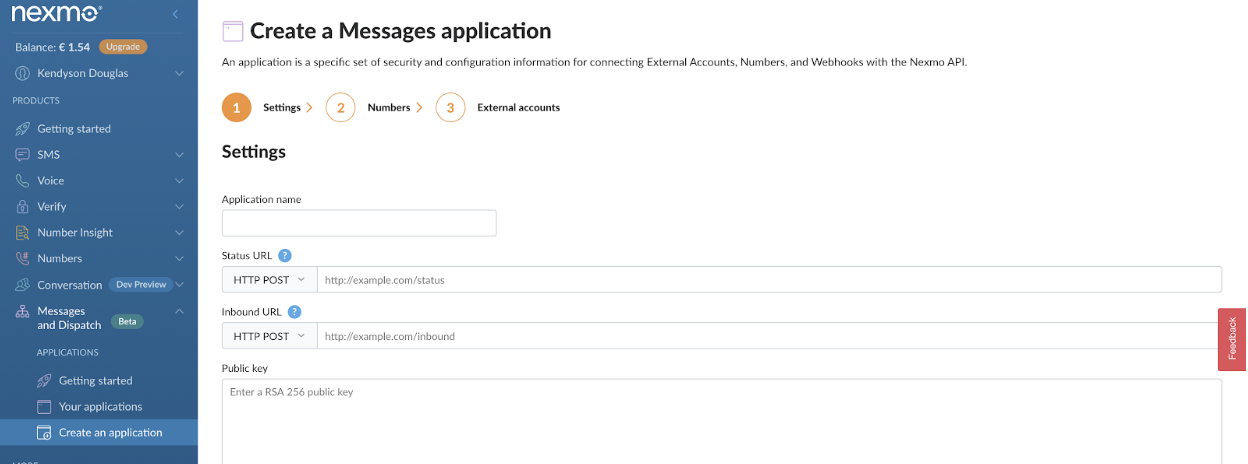1248x464 pixels.
Task: Click the Conversation people icon
Action: [x=21, y=285]
